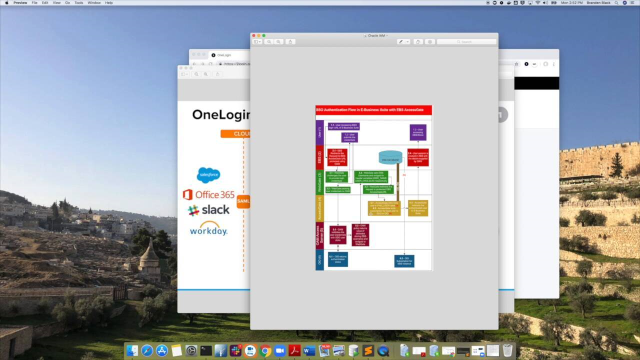This screenshot has height=360, width=640.
Task: Click the OneLogin tab in background browser window
Action: (229, 55)
